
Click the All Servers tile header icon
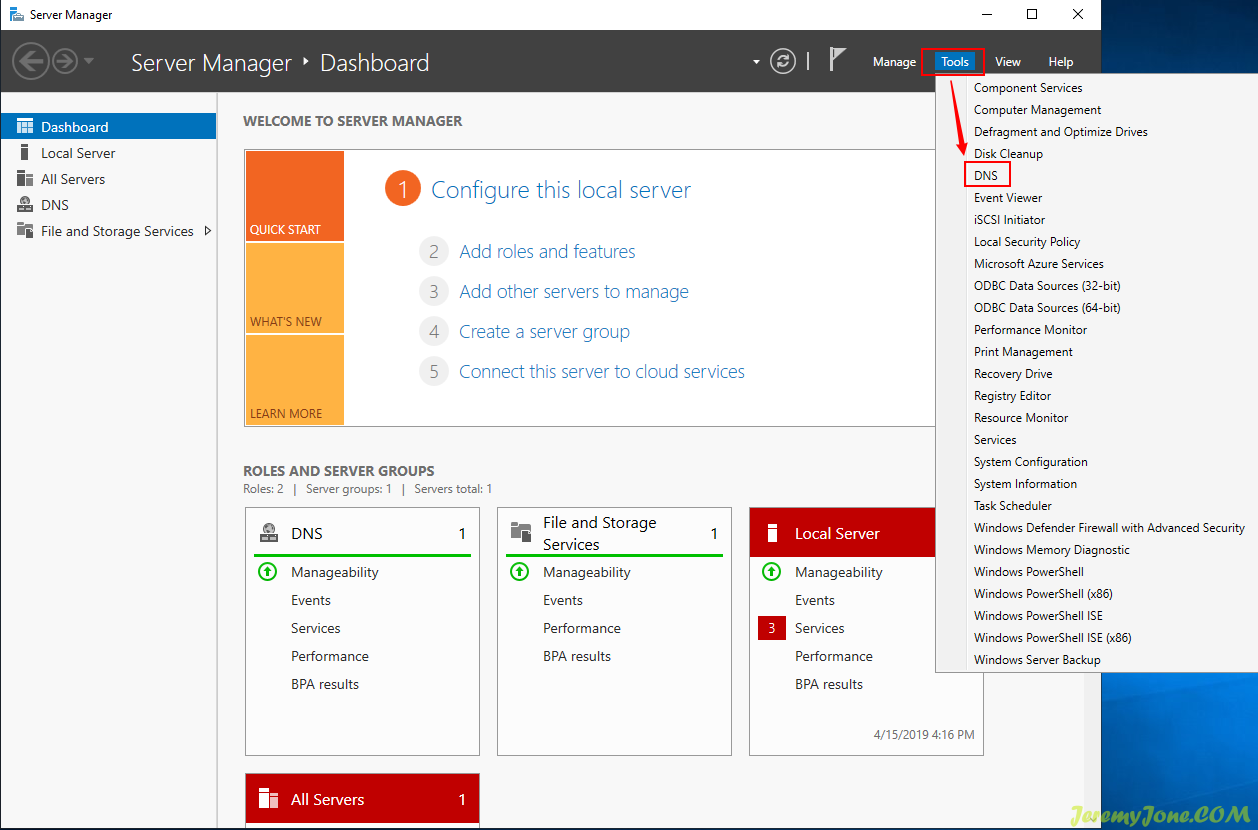point(268,799)
